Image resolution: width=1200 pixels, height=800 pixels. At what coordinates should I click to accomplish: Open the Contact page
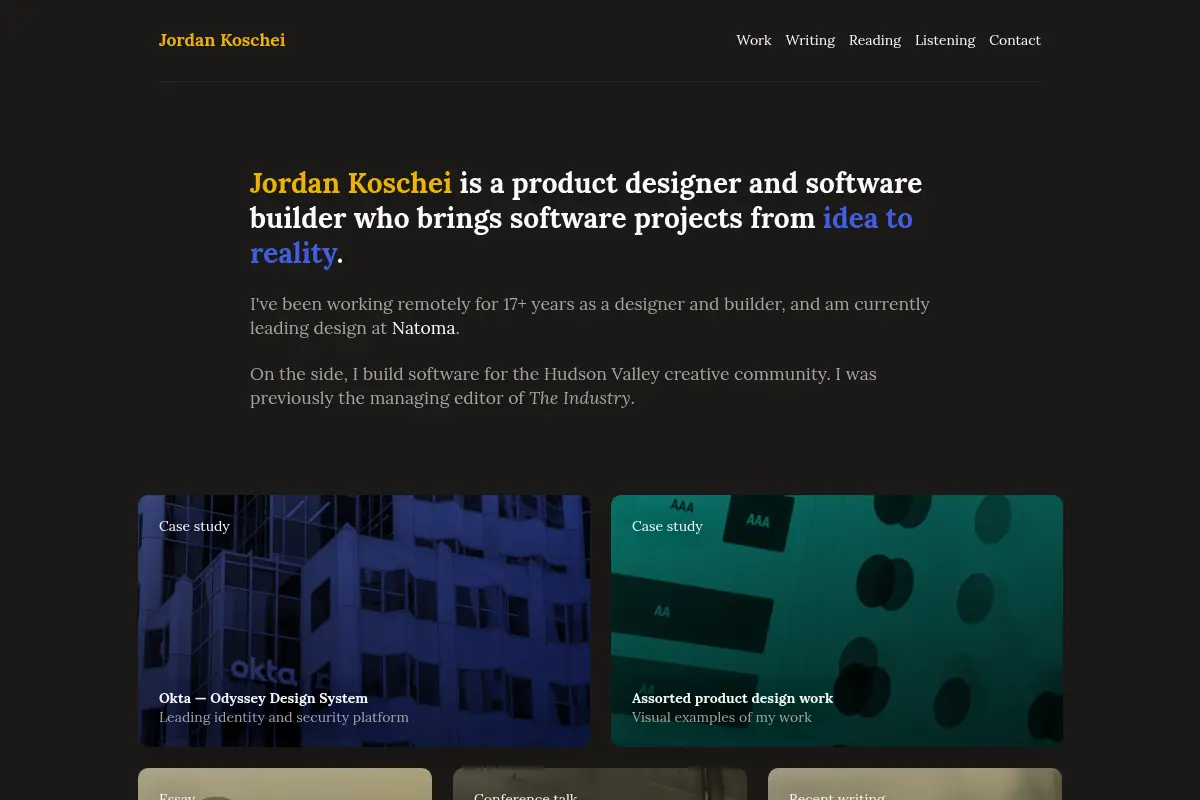[x=1015, y=40]
